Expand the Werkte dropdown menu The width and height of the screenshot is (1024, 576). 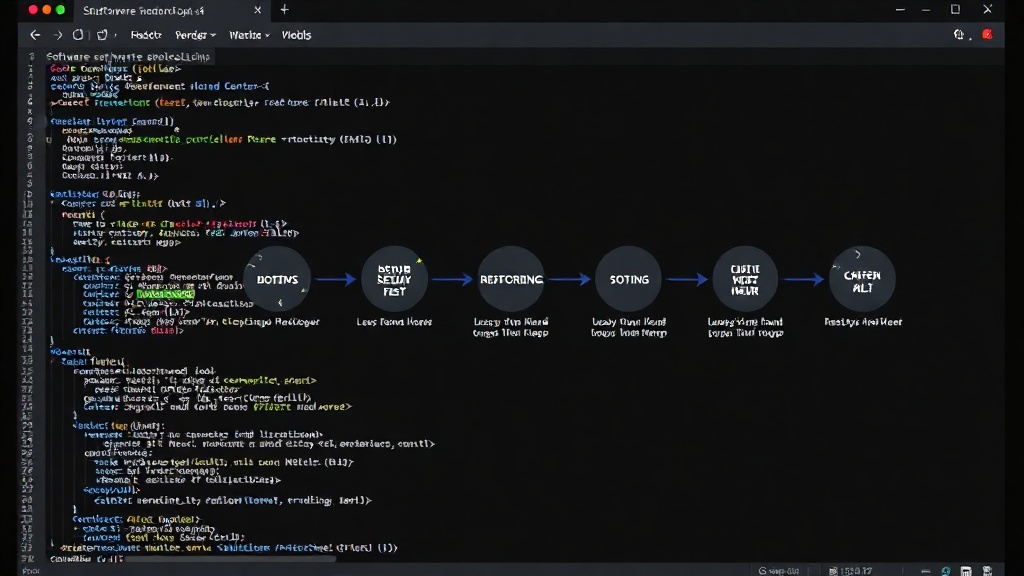pyautogui.click(x=249, y=35)
